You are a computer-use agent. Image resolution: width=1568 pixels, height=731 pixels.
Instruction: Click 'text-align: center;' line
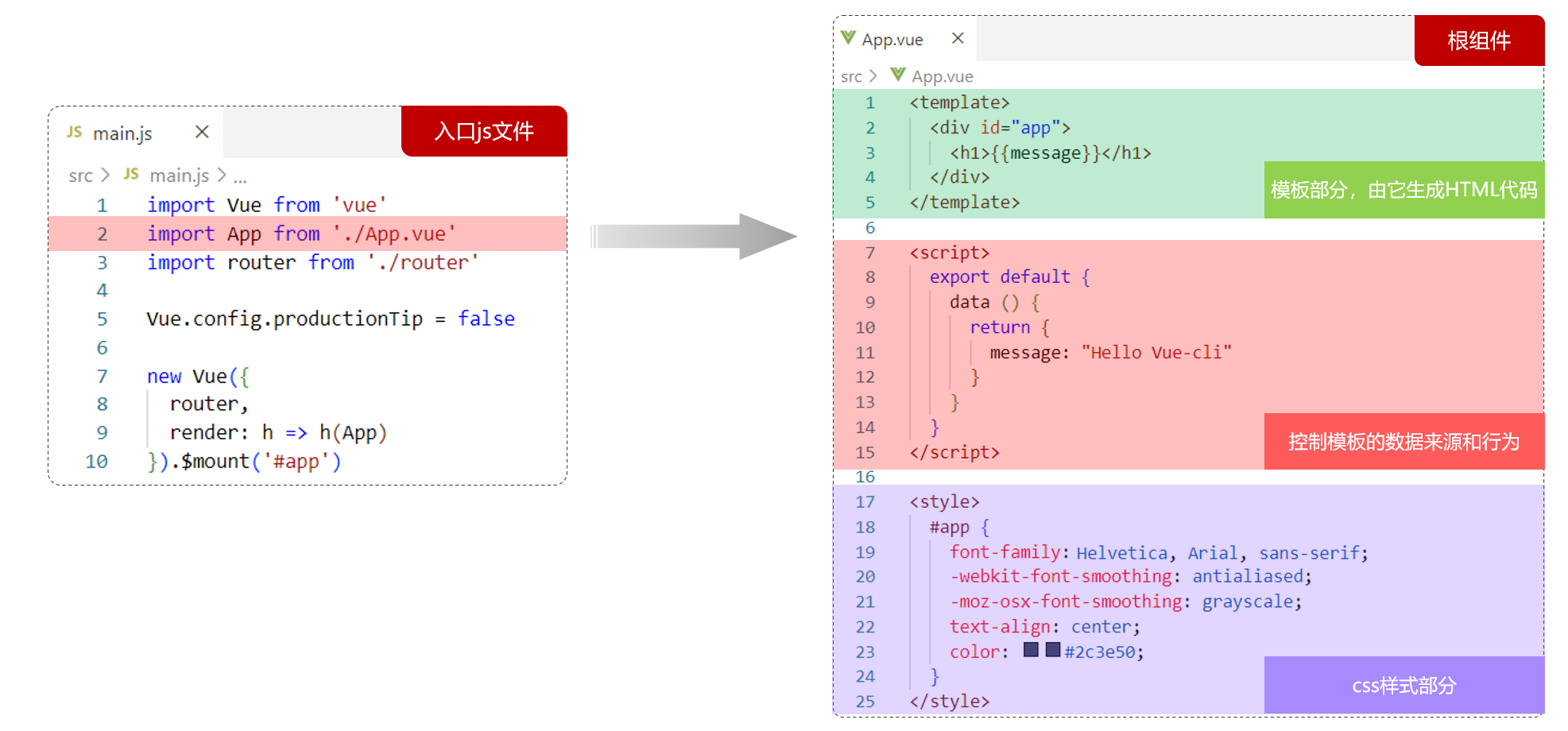coord(1045,627)
